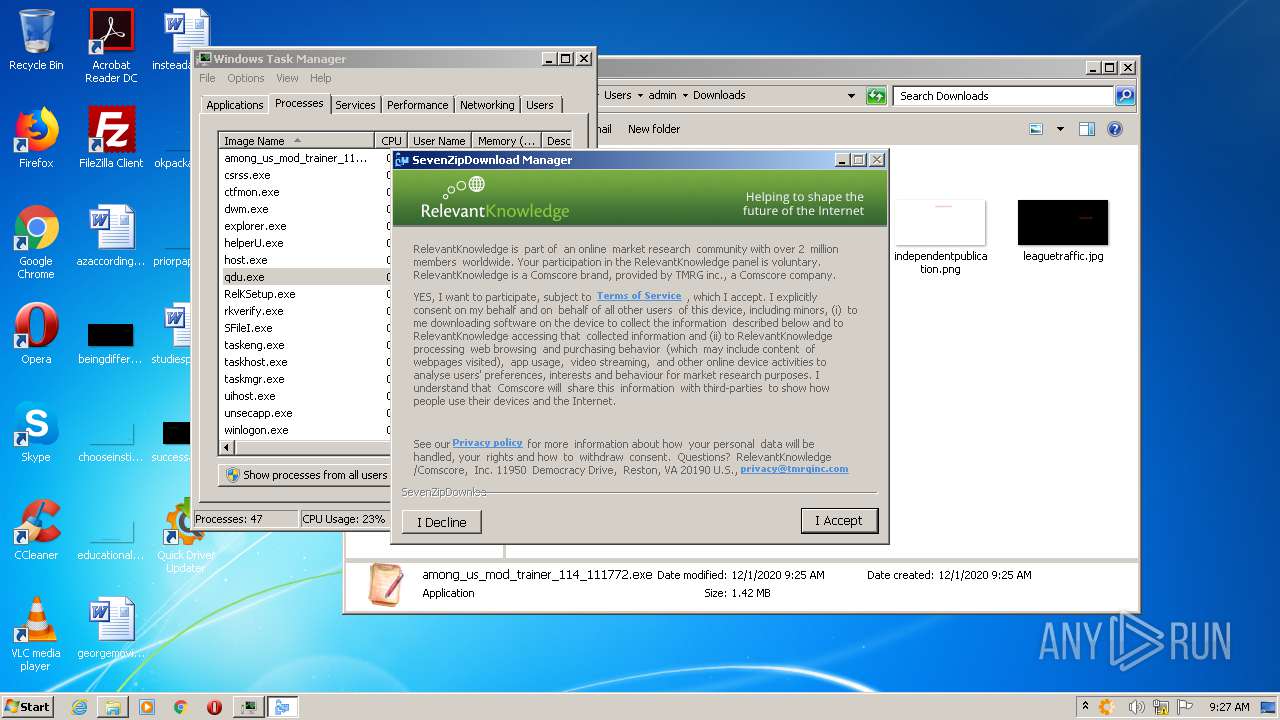The image size is (1280, 720).
Task: Click Show processes from all users
Action: click(305, 475)
